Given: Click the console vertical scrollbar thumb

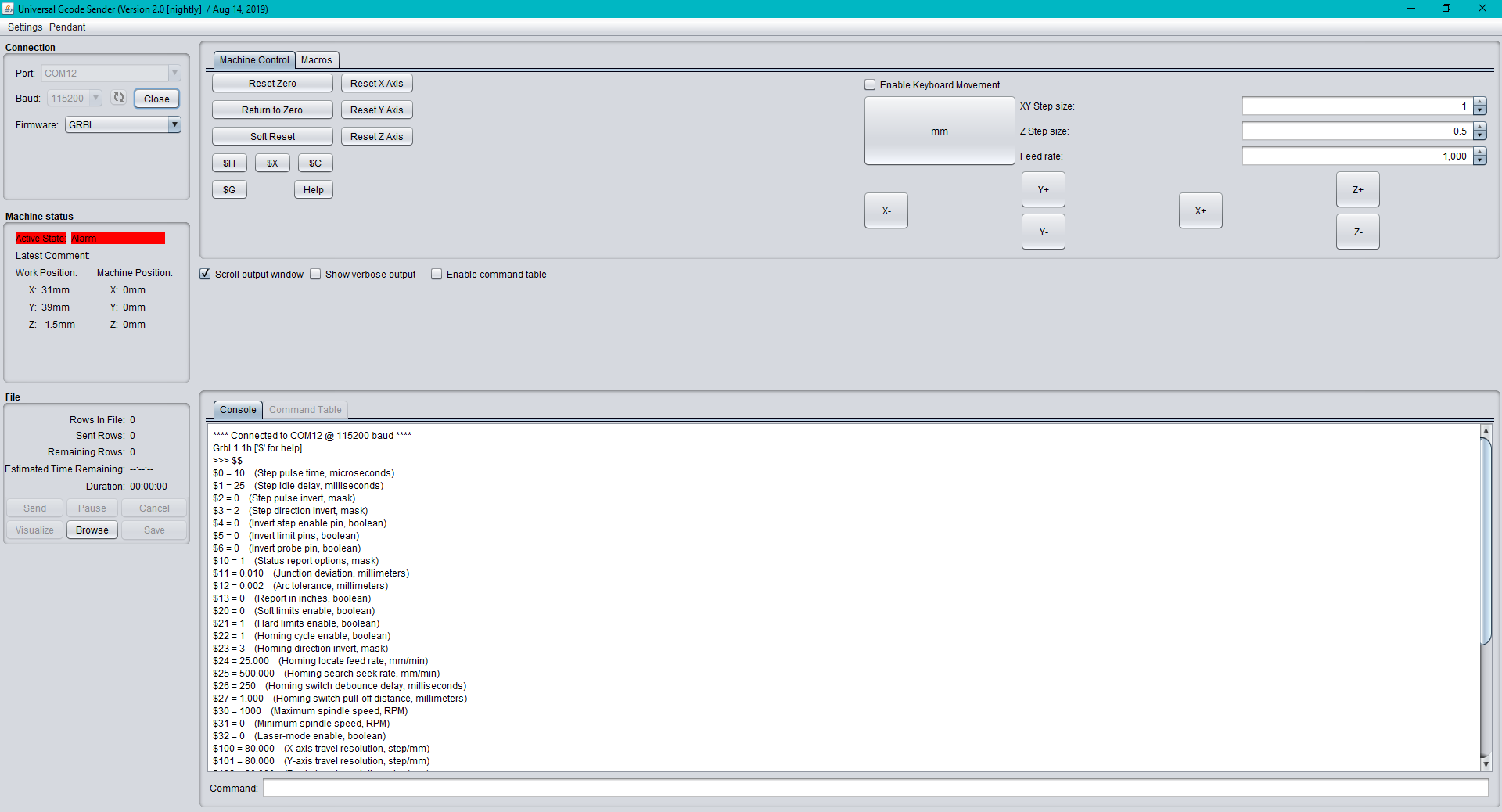Looking at the screenshot, I should 1486,541.
